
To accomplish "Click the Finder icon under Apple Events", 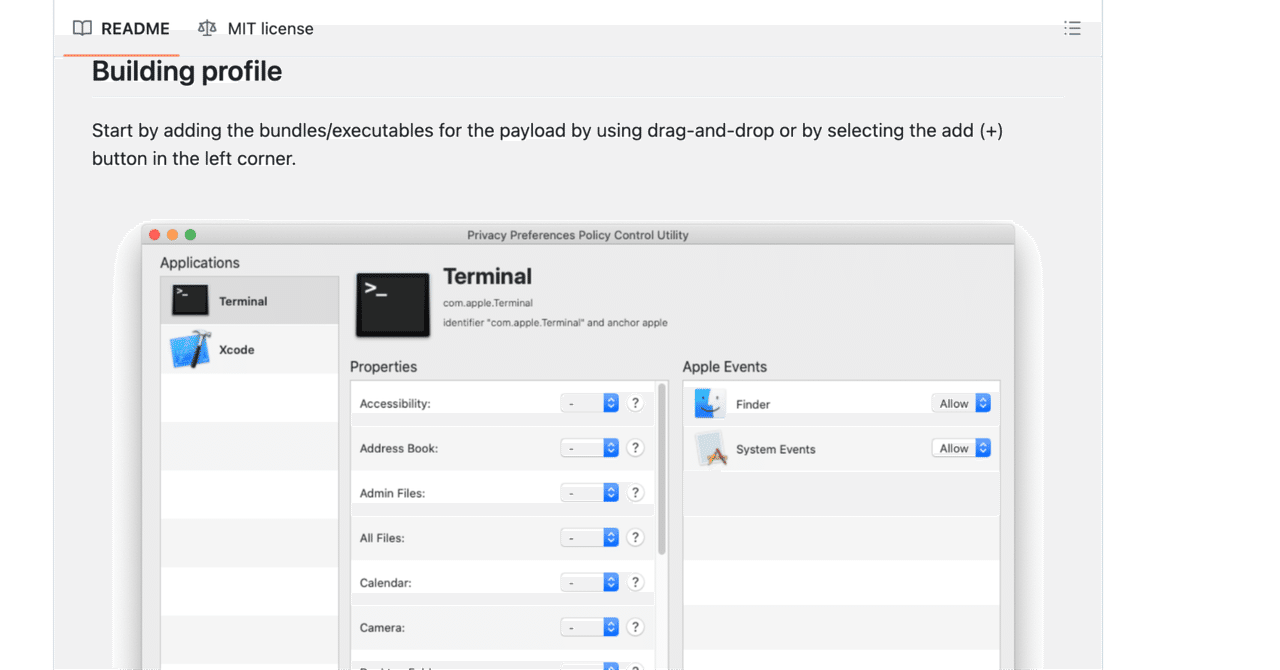I will tap(710, 404).
